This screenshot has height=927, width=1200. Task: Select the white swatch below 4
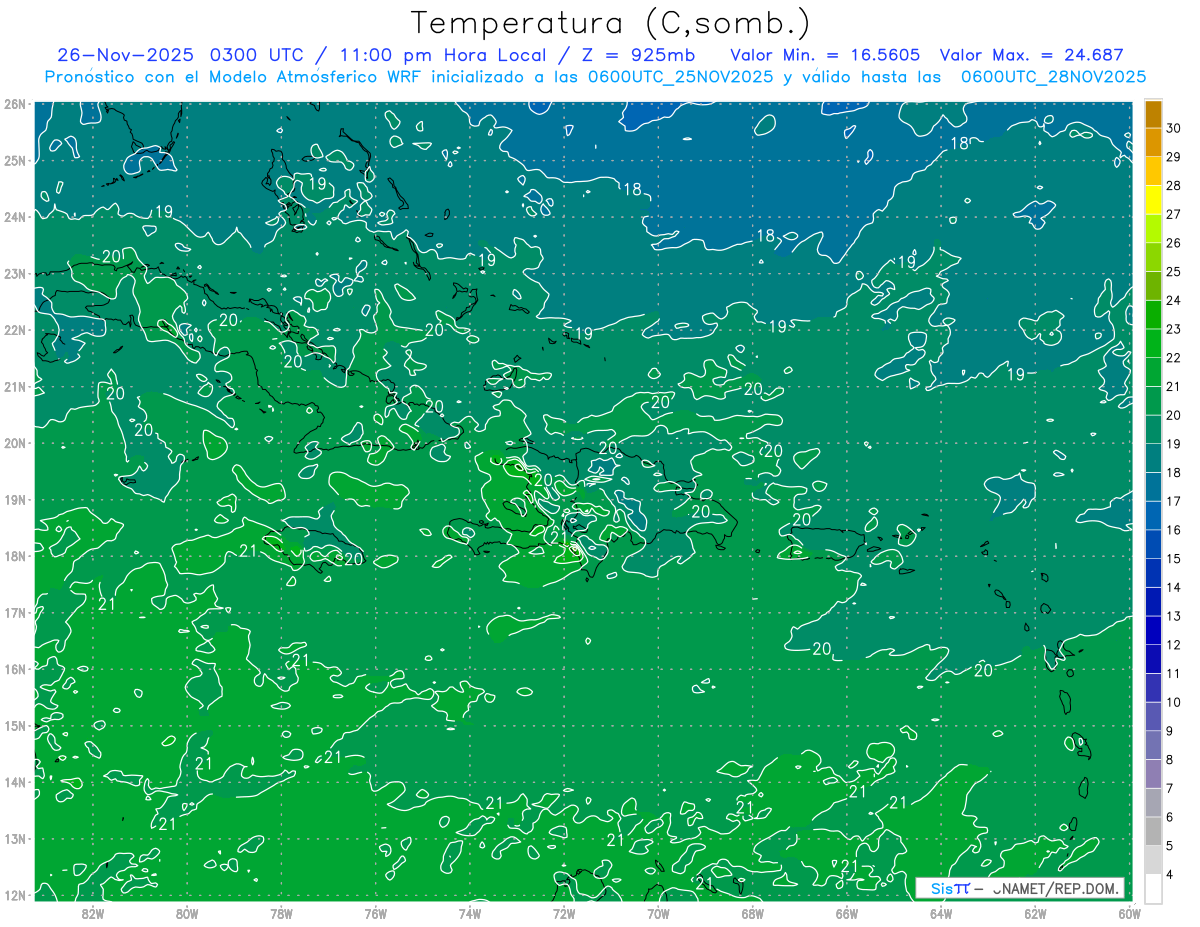(1153, 889)
